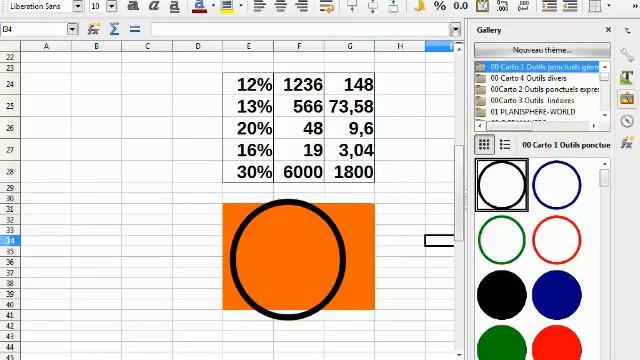Toggle underline formatting in the toolbar
640x360 pixels.
(x=174, y=6)
